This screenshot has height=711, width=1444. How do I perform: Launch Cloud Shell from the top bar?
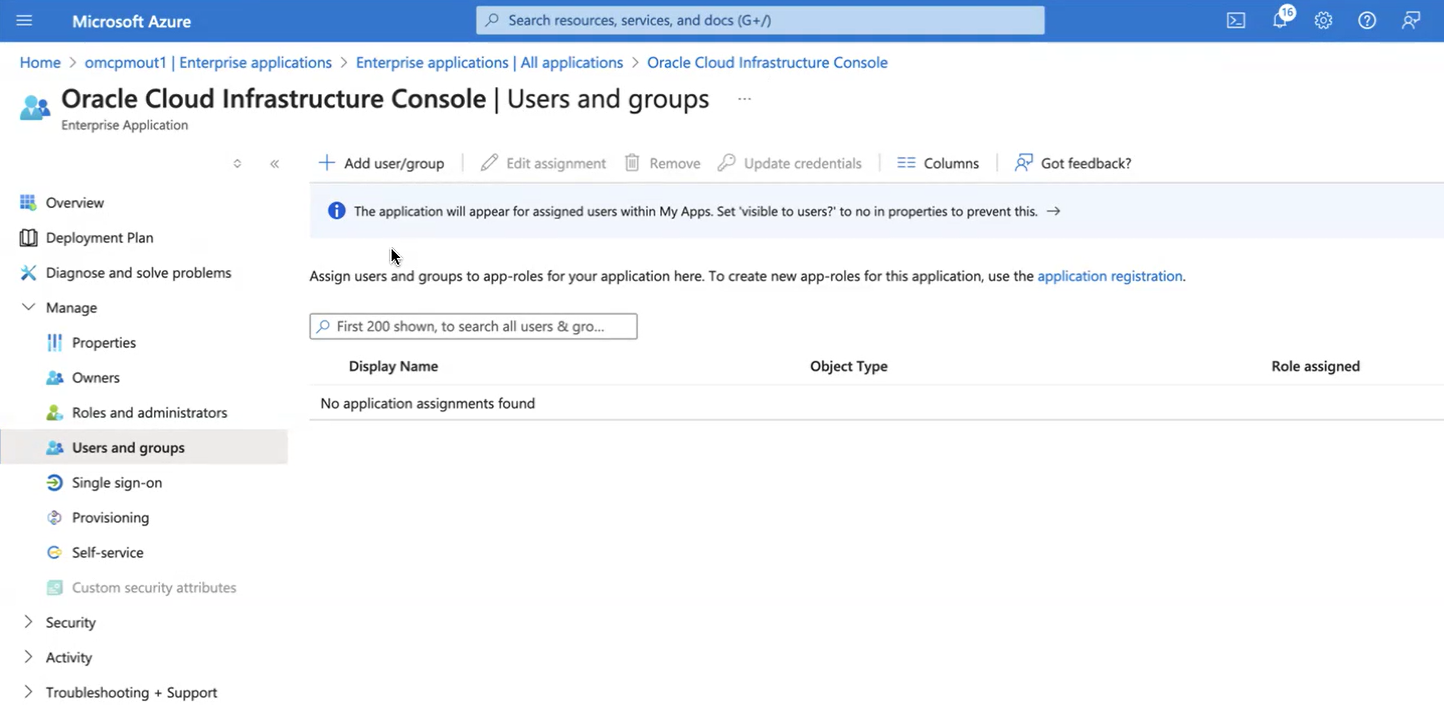[1235, 20]
